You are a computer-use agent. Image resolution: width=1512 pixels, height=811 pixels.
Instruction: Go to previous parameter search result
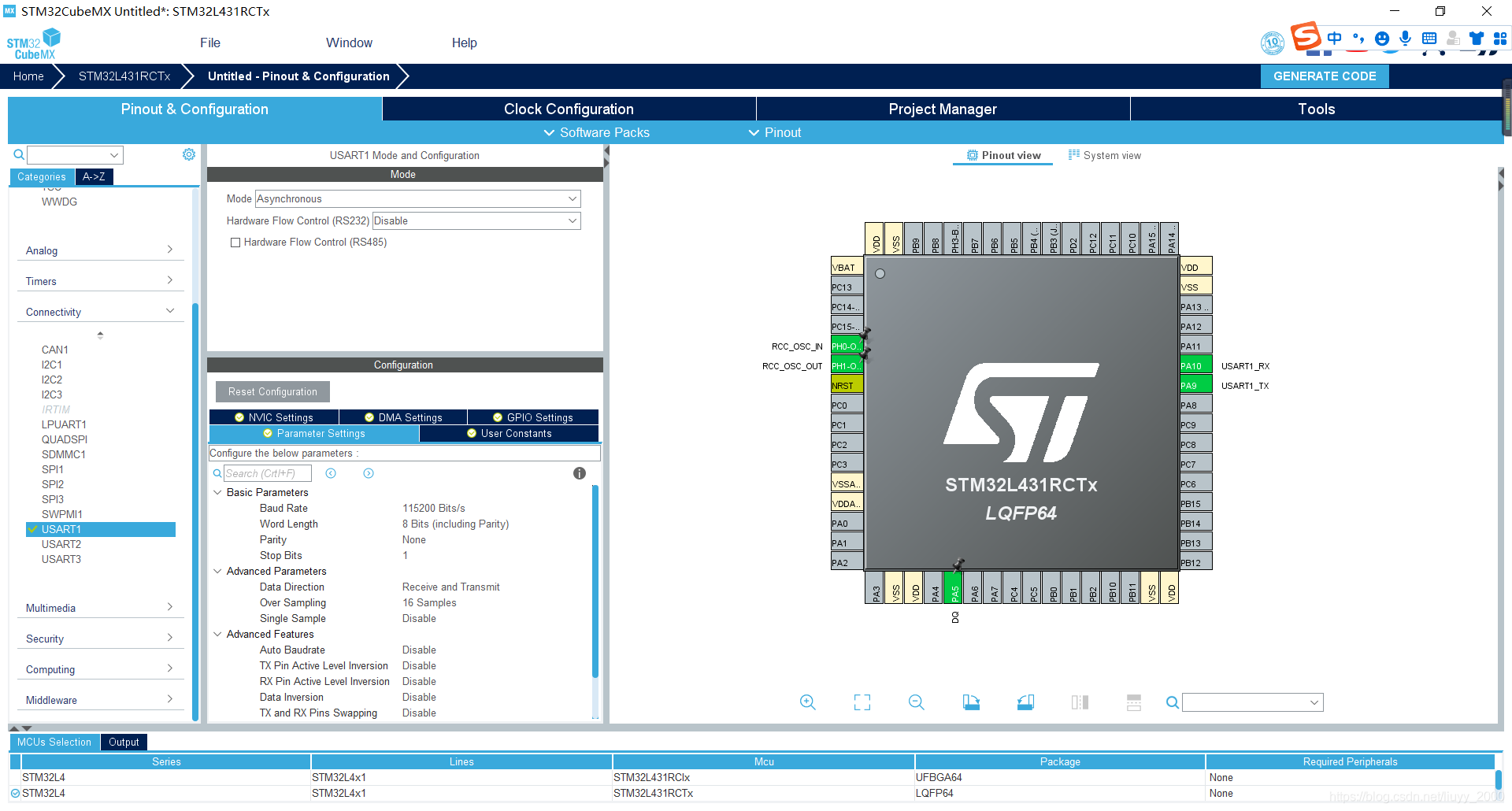point(331,473)
